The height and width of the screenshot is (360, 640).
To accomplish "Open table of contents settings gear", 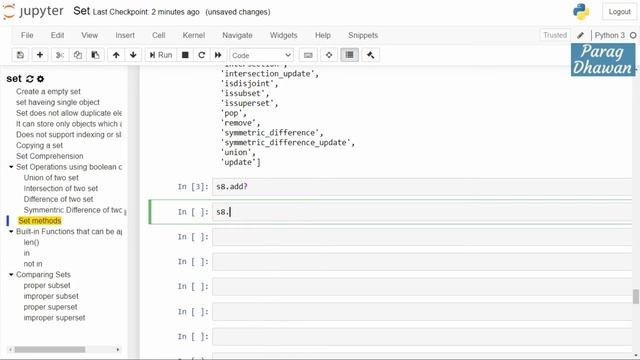I will (40, 79).
